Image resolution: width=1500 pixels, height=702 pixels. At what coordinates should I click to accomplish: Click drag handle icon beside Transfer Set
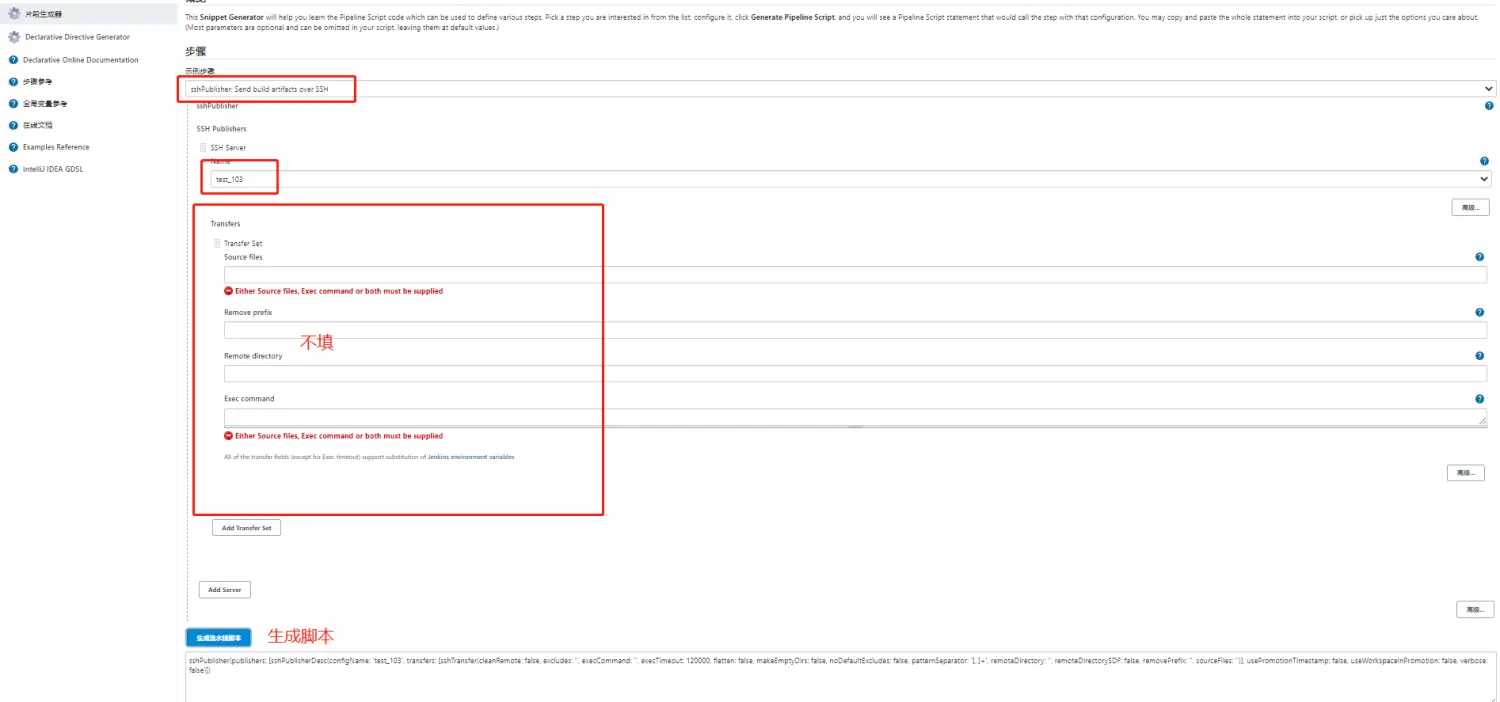(x=217, y=244)
